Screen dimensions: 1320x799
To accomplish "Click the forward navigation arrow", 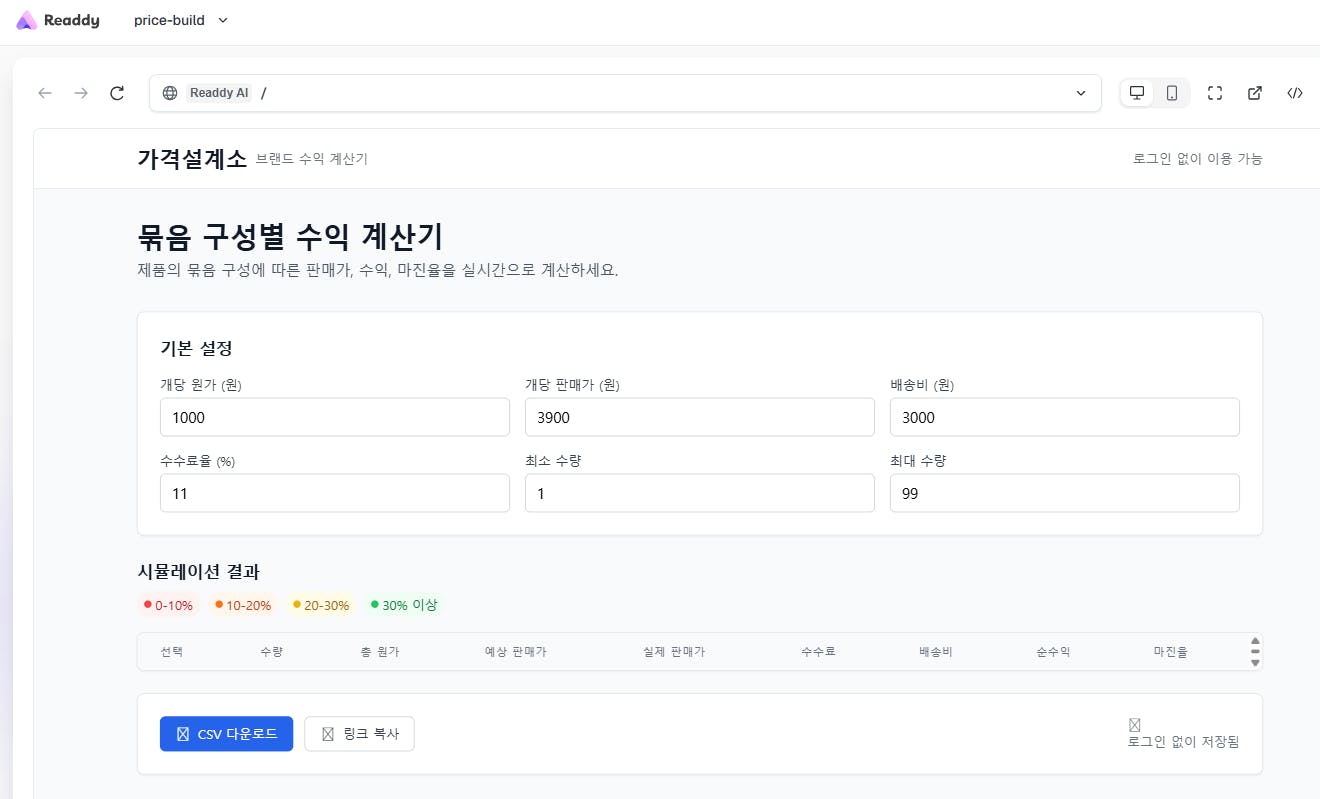I will pyautogui.click(x=81, y=93).
